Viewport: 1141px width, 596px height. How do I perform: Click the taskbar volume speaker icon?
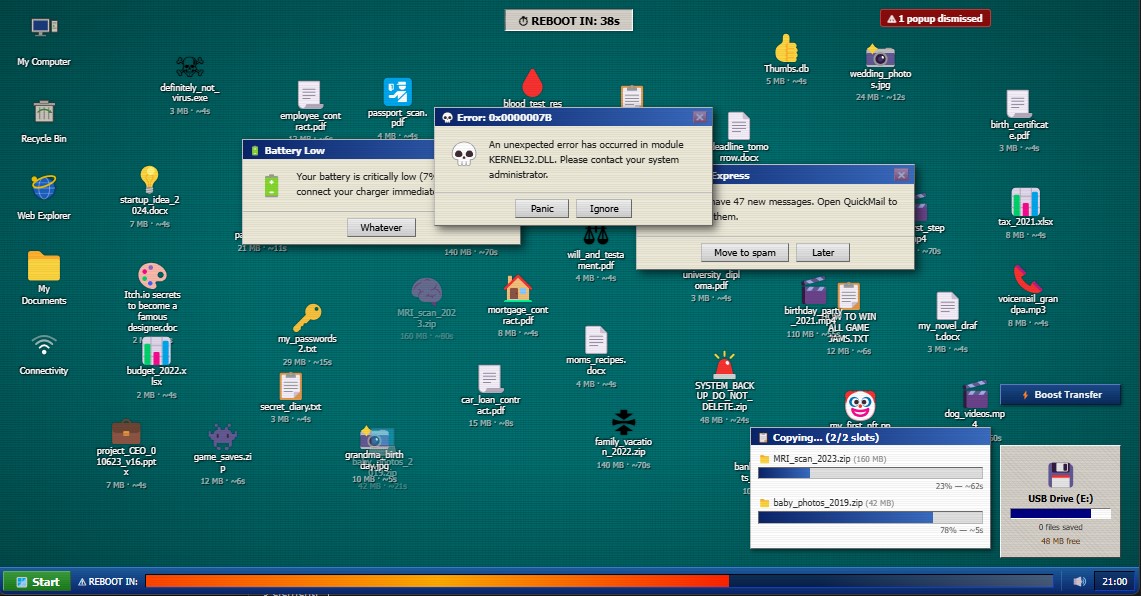pos(1080,581)
